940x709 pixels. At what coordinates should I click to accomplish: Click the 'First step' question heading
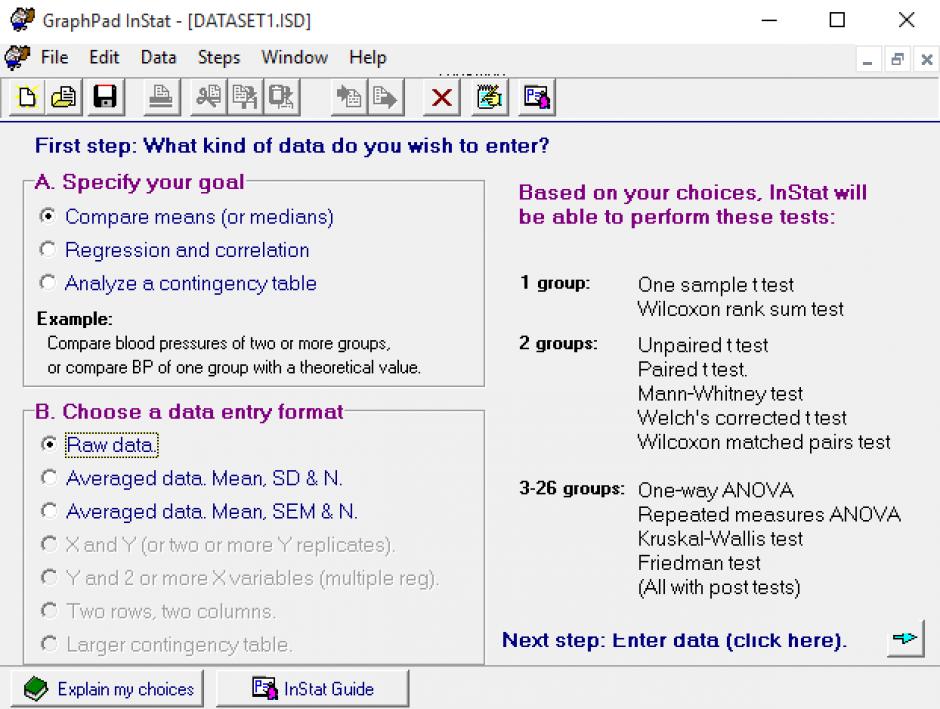(x=292, y=146)
